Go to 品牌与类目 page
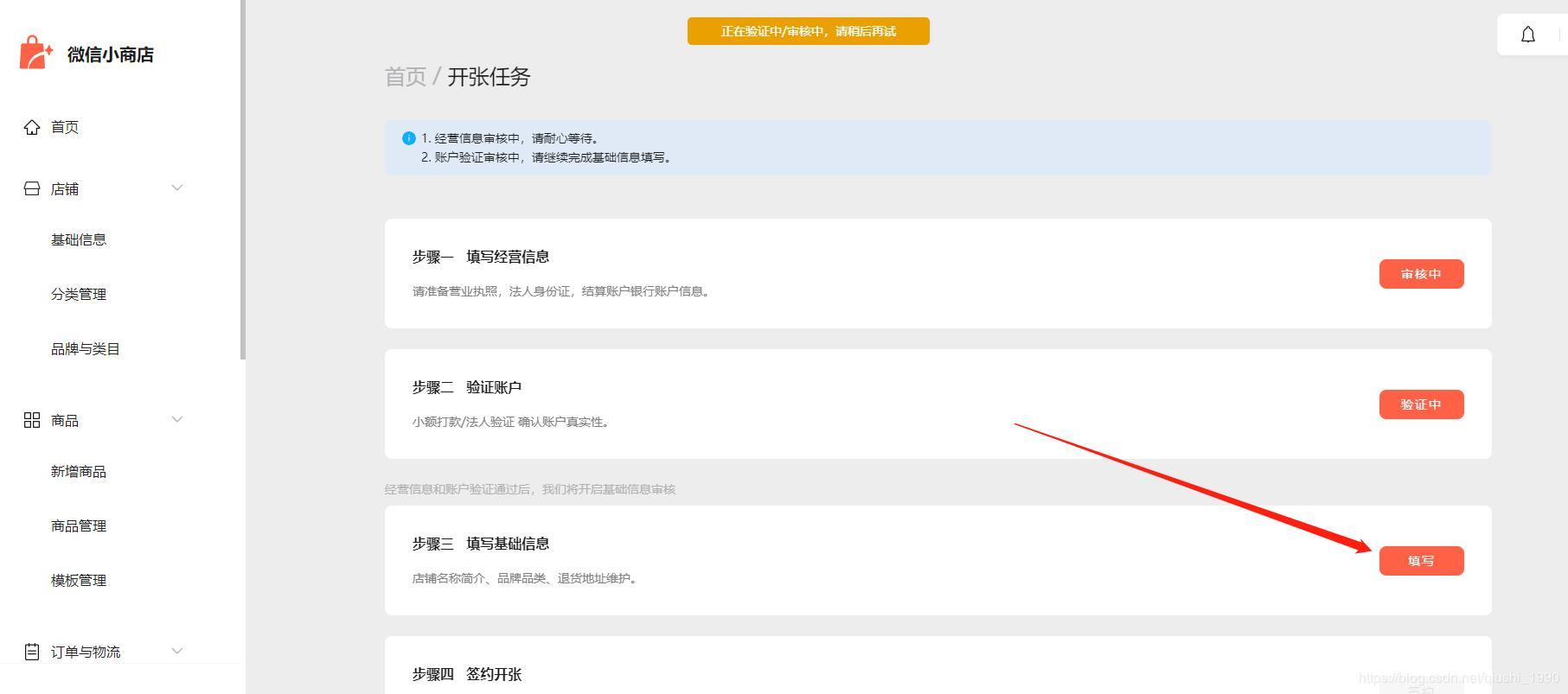Image resolution: width=1568 pixels, height=694 pixels. (85, 349)
